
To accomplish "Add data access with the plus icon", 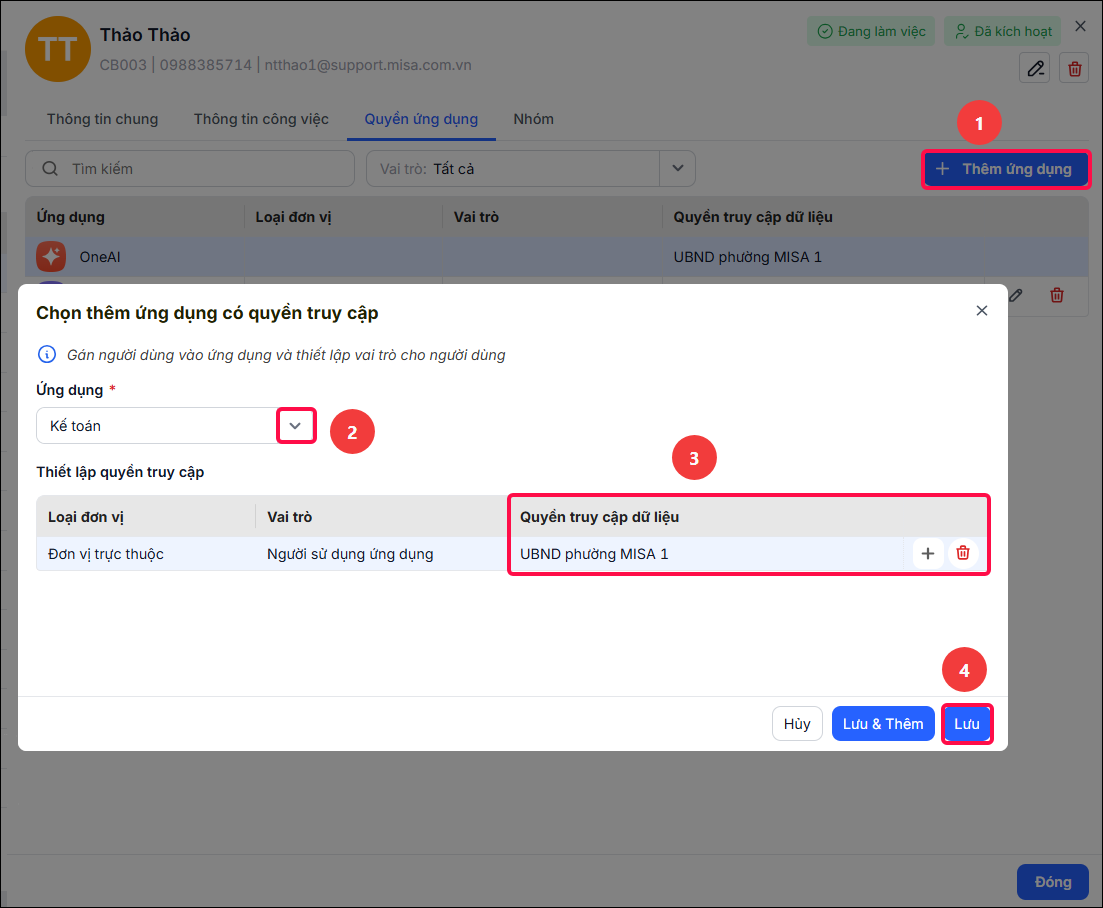I will [928, 554].
